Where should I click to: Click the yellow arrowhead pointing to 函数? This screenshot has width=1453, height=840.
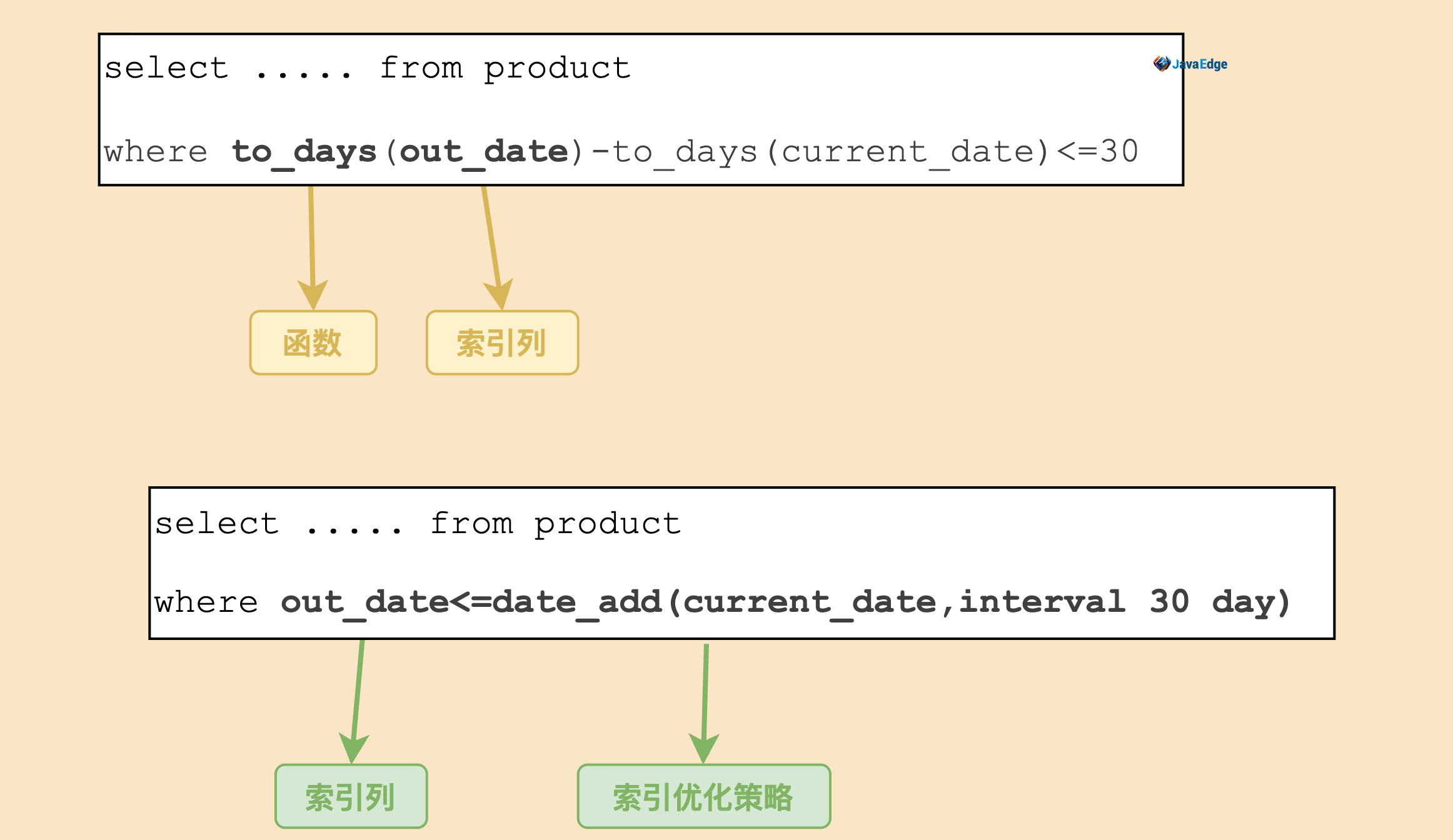[313, 294]
